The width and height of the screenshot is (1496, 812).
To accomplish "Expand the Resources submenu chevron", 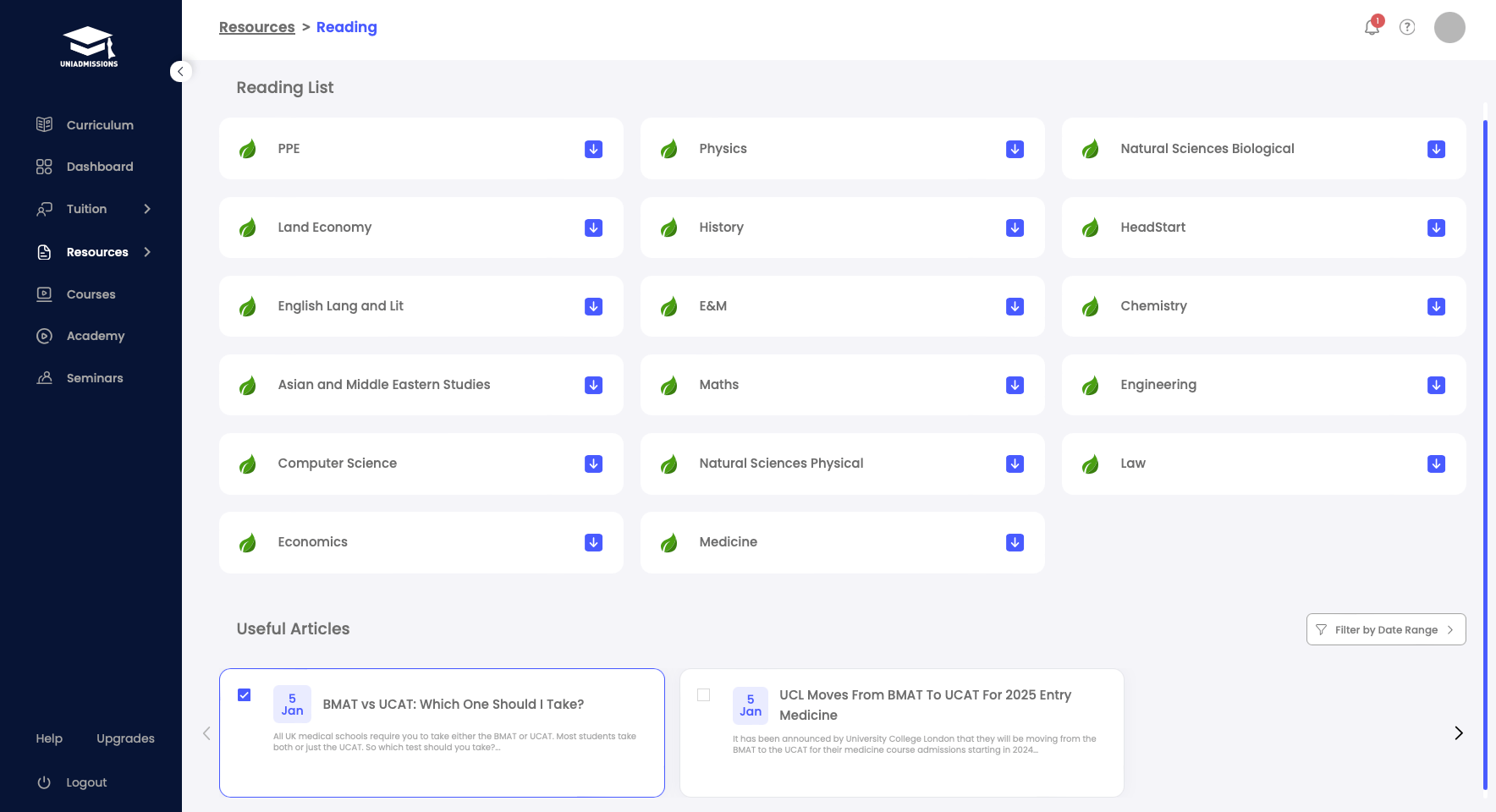I will pos(147,252).
